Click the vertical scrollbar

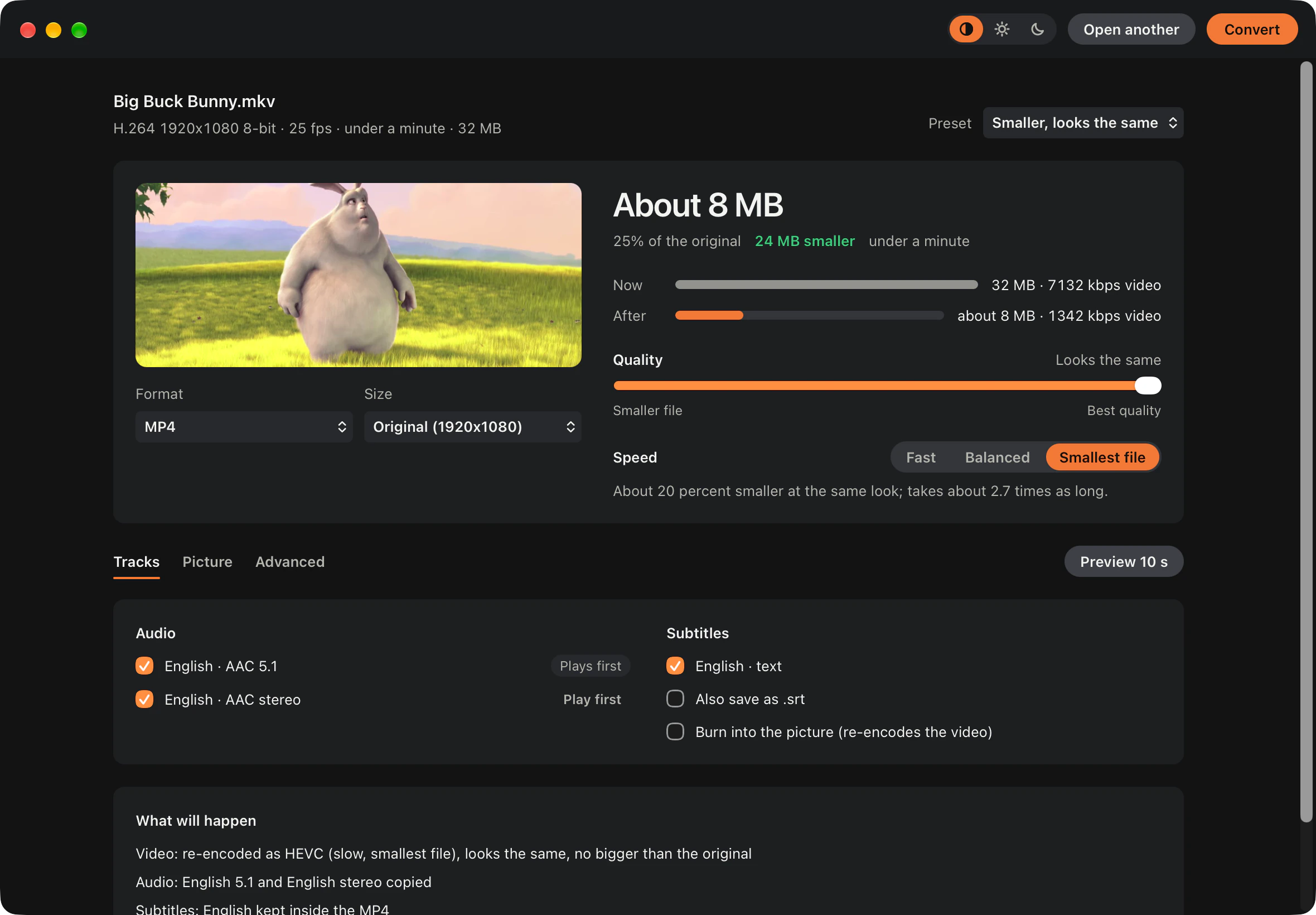pos(1306,441)
